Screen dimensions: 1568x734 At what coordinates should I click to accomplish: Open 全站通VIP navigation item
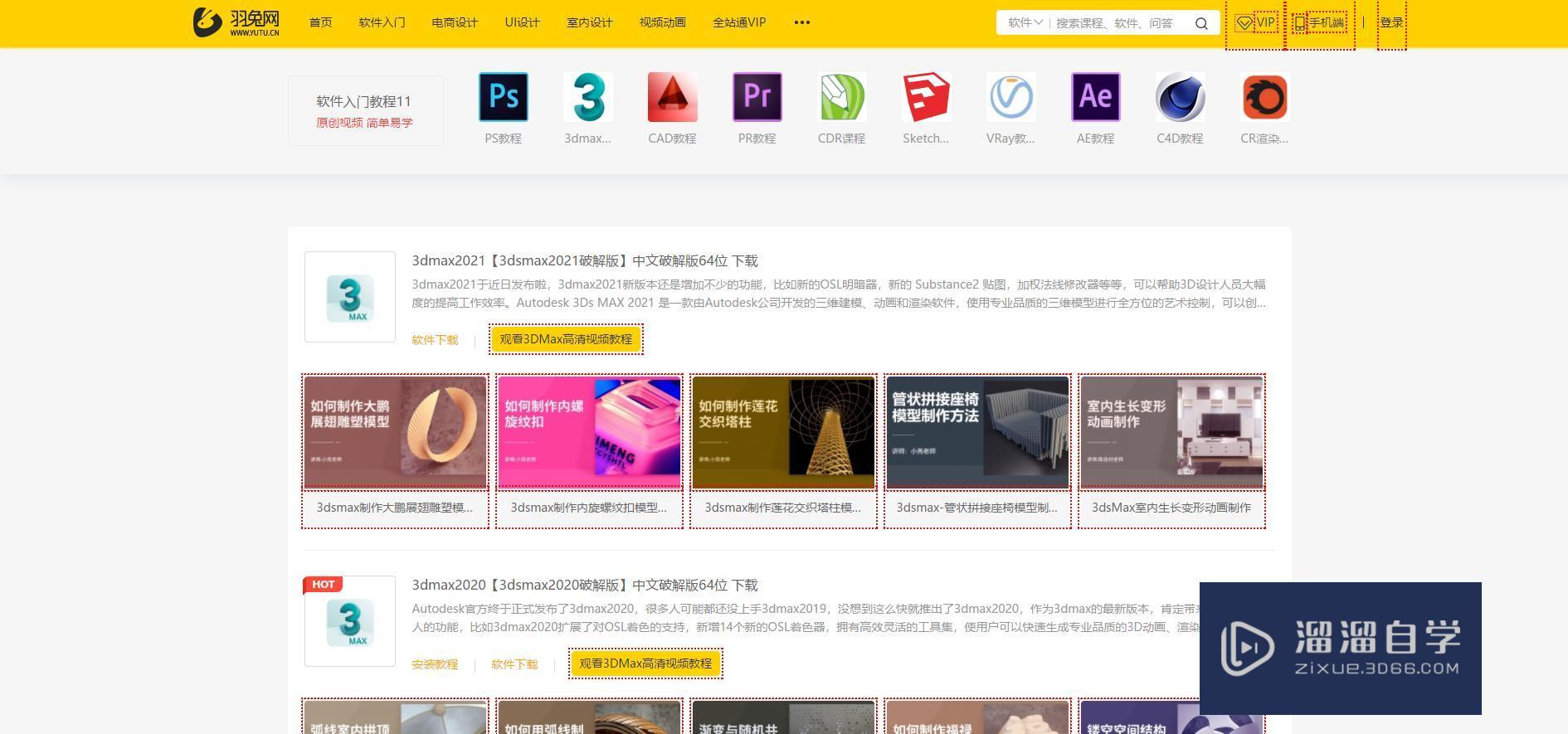tap(739, 22)
